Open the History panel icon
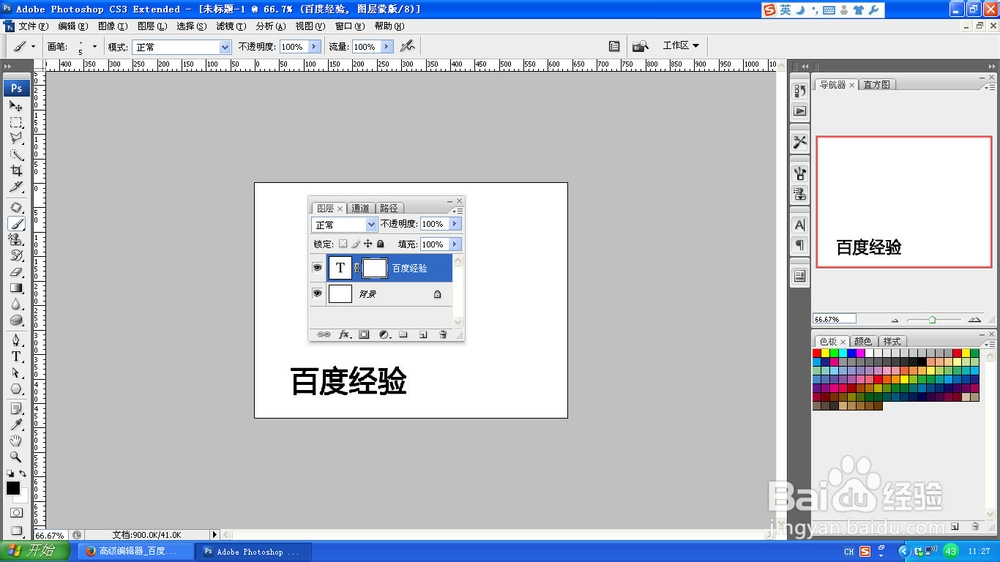Viewport: 1000px width, 562px height. point(800,91)
